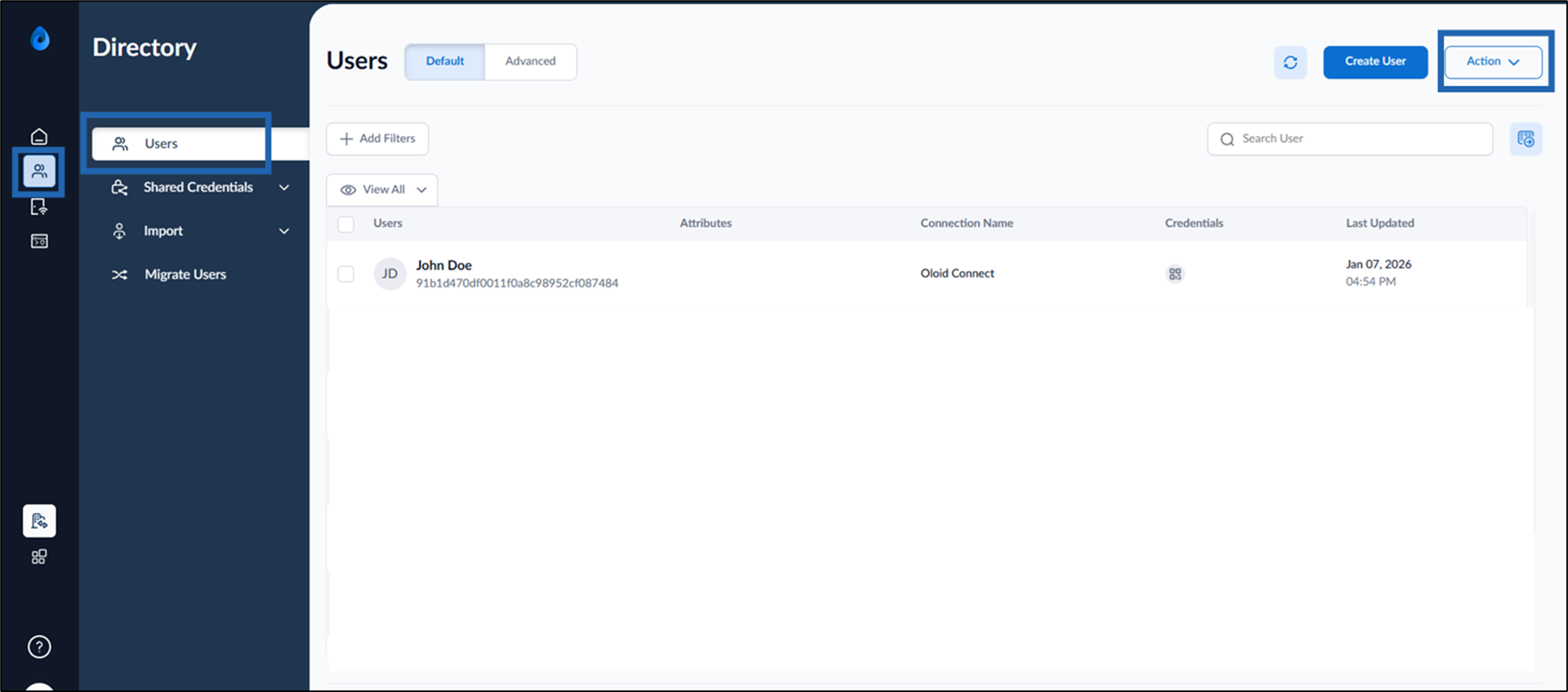Click the Connection Name column header
Screen dimensions: 1568x692
click(x=966, y=224)
